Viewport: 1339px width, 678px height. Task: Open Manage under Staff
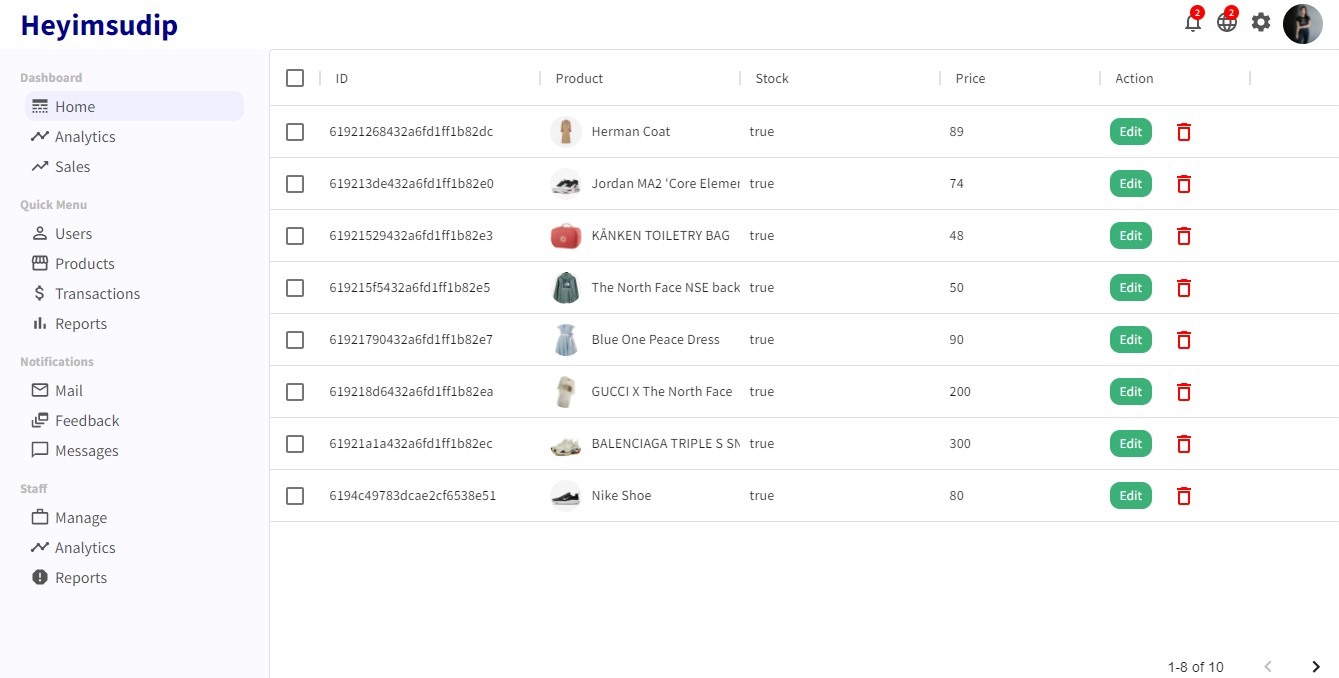(x=134, y=518)
